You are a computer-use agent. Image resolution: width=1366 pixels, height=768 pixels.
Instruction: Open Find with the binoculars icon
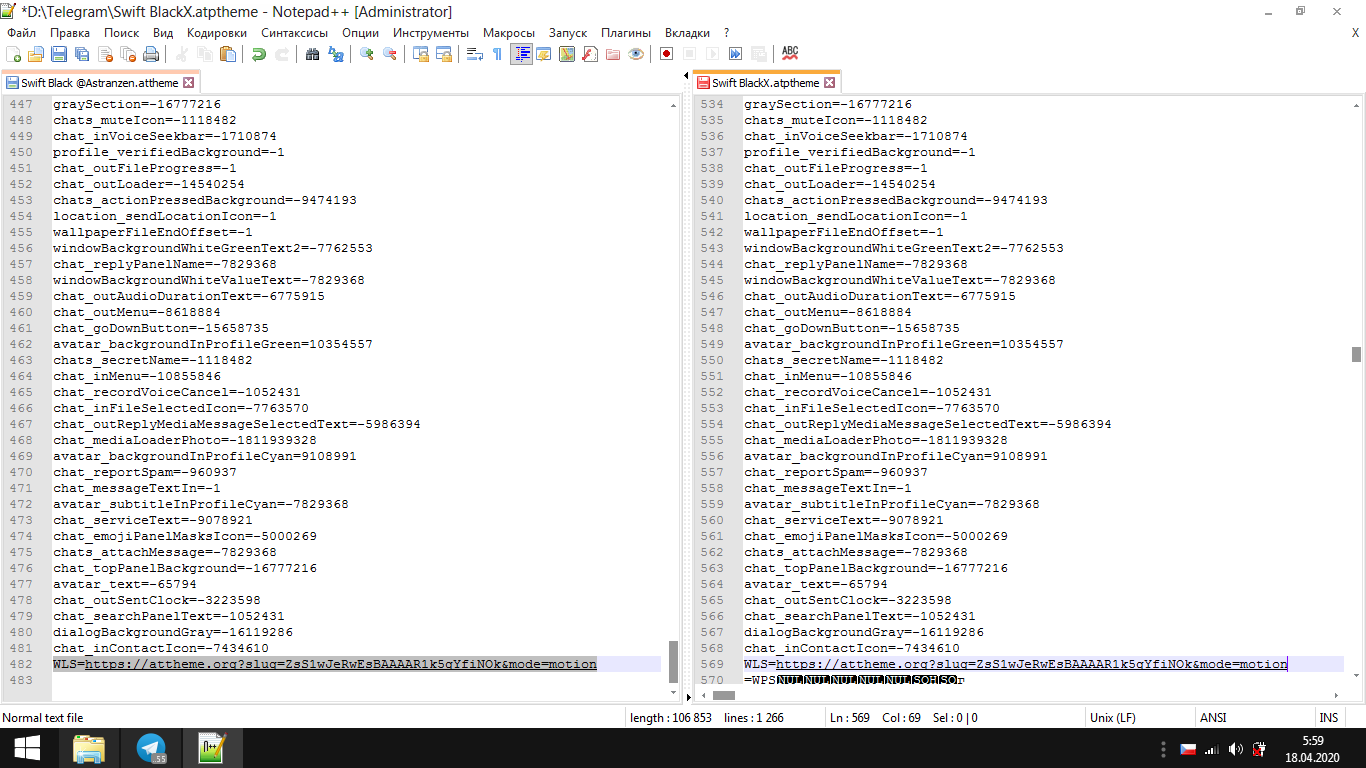pos(313,54)
